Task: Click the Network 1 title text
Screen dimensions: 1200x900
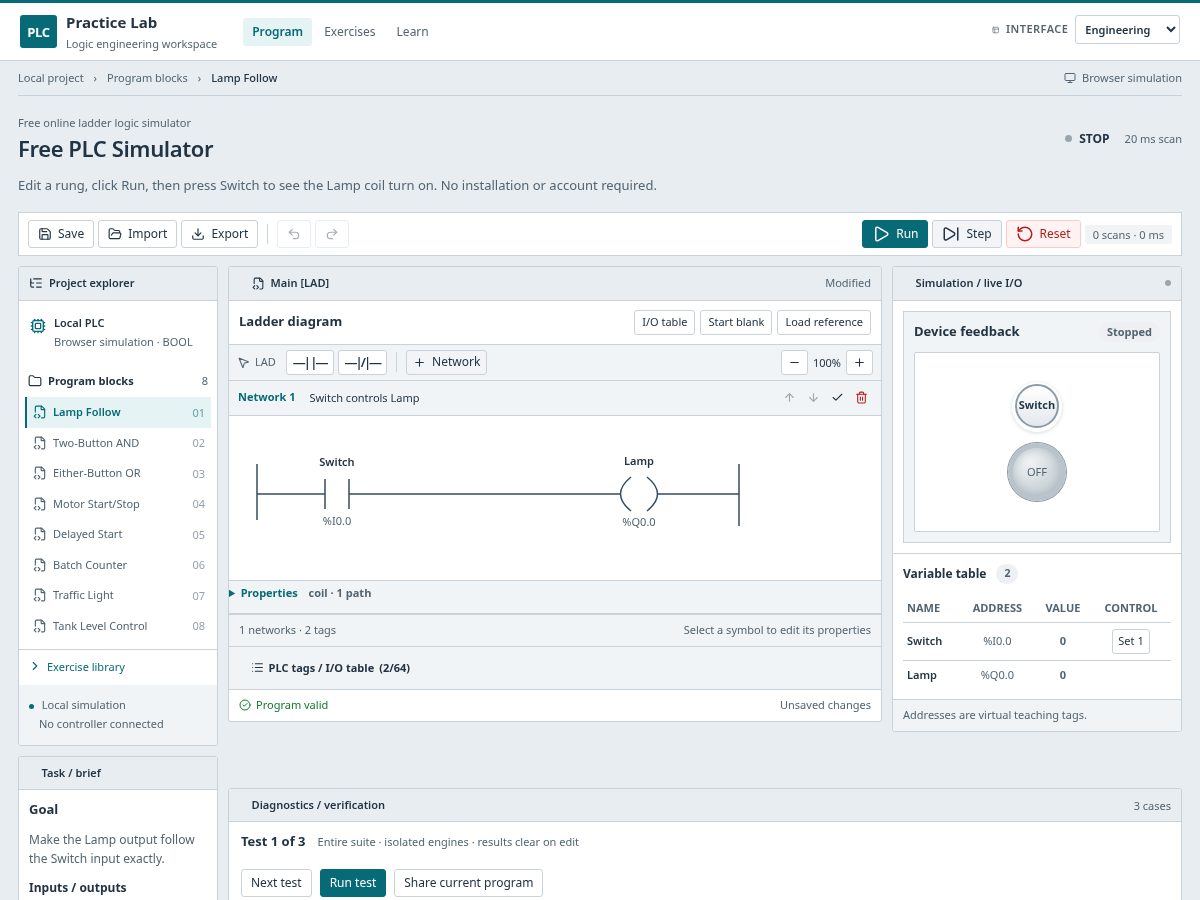Action: click(x=266, y=397)
